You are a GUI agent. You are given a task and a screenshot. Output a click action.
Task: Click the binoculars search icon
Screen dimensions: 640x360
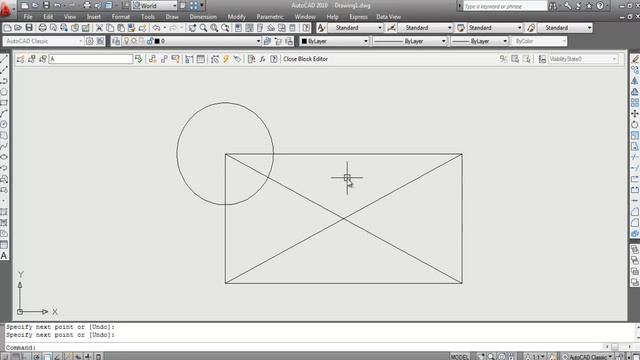click(x=552, y=6)
